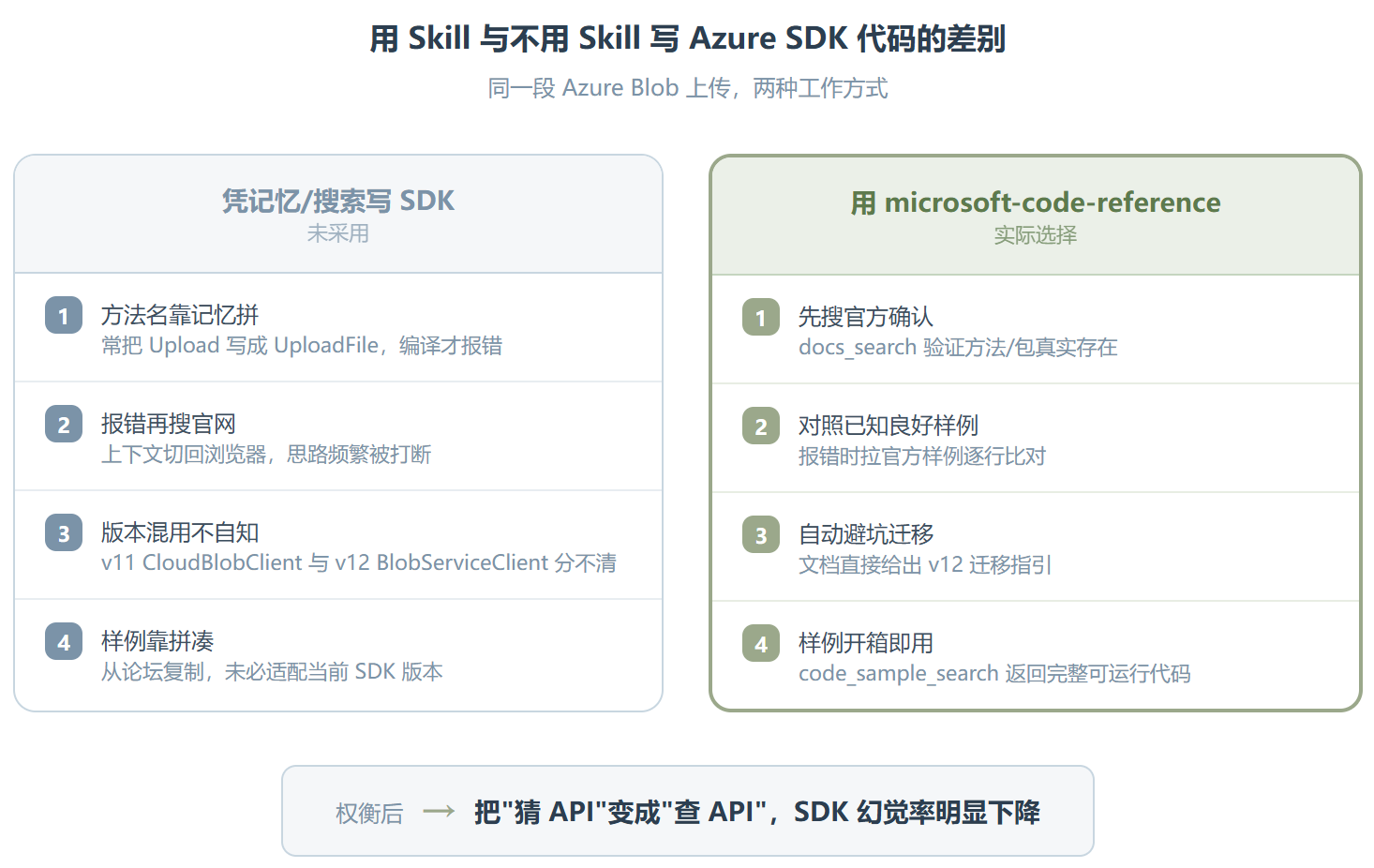
Task: Click number badge 1 beside '先搜官方确认'
Action: tap(761, 318)
